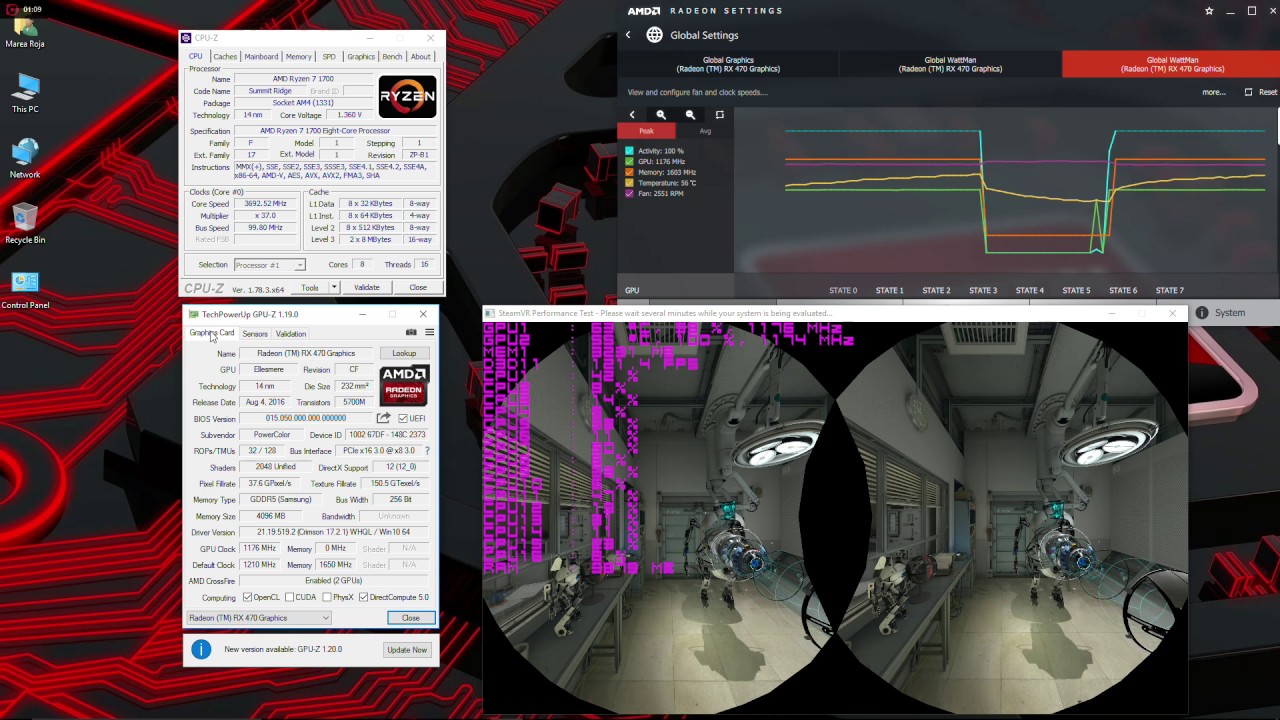The width and height of the screenshot is (1280, 720).
Task: Click the Global Settings globe icon
Action: (654, 35)
